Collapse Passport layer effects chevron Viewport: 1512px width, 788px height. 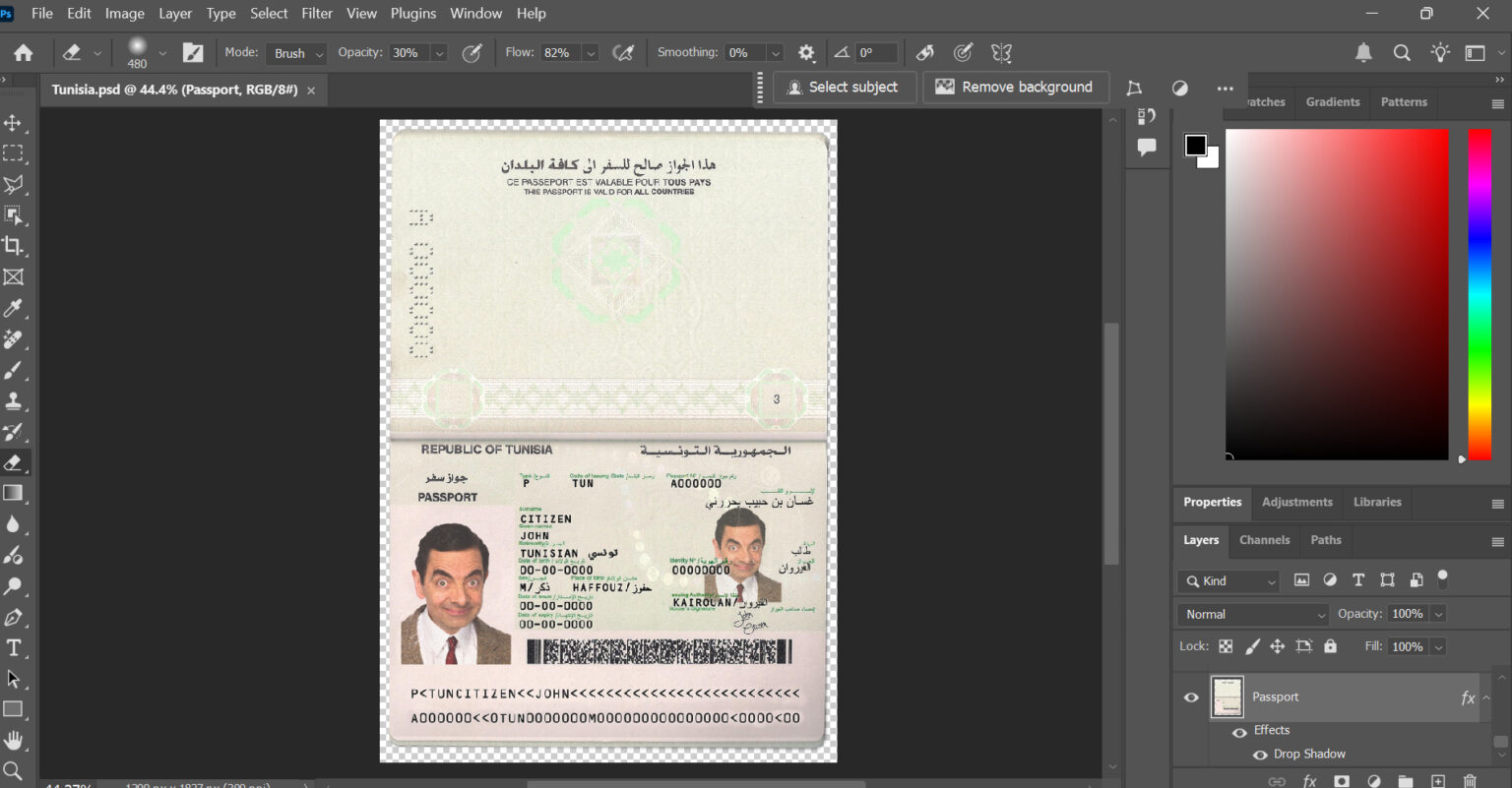point(1486,697)
